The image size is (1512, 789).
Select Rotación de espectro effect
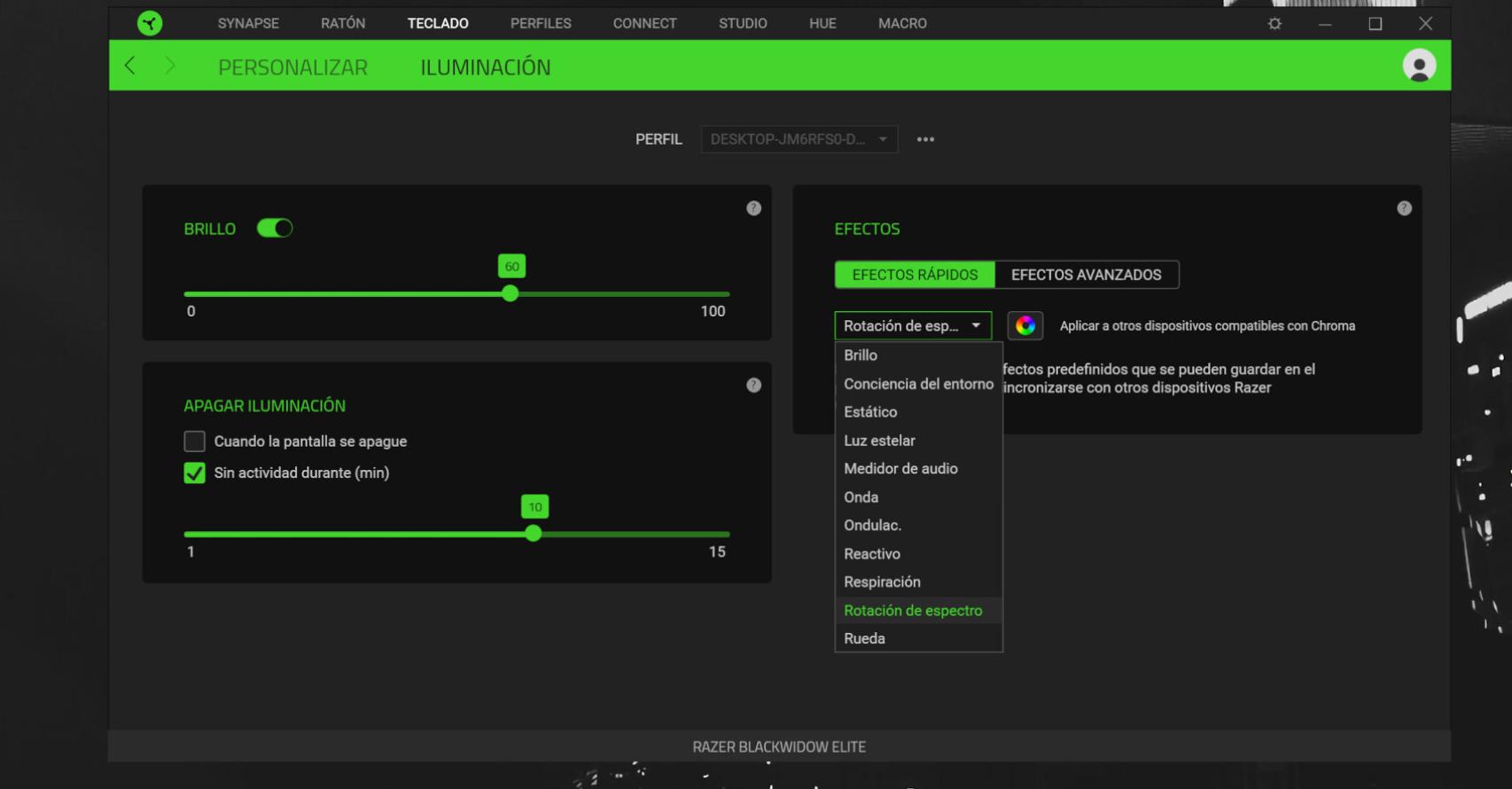(x=918, y=611)
